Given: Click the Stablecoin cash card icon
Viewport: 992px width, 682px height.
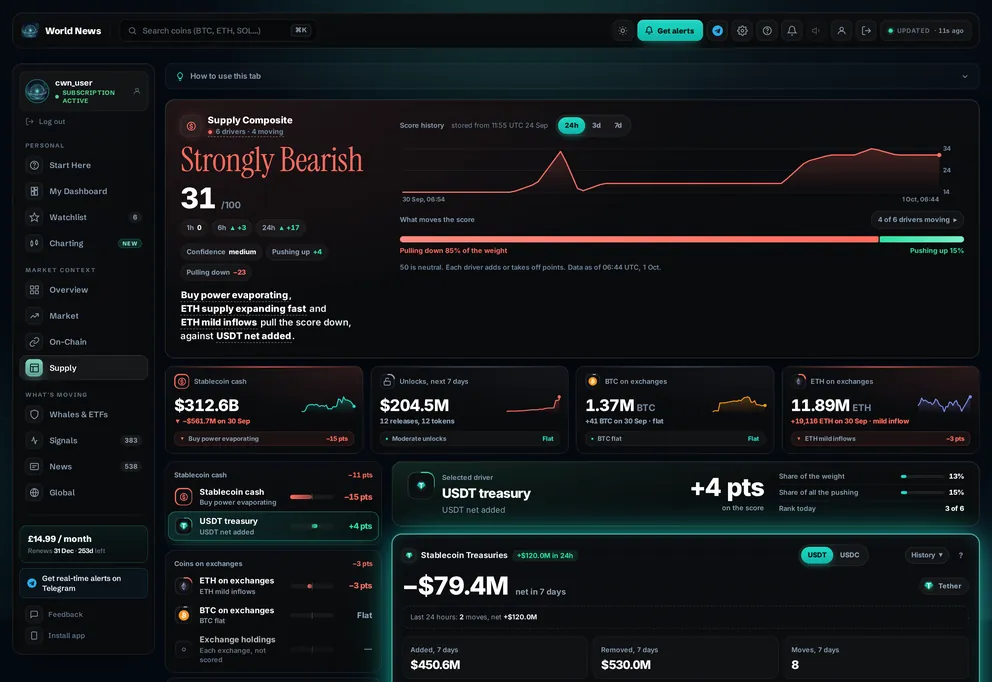Looking at the screenshot, I should click(x=182, y=381).
